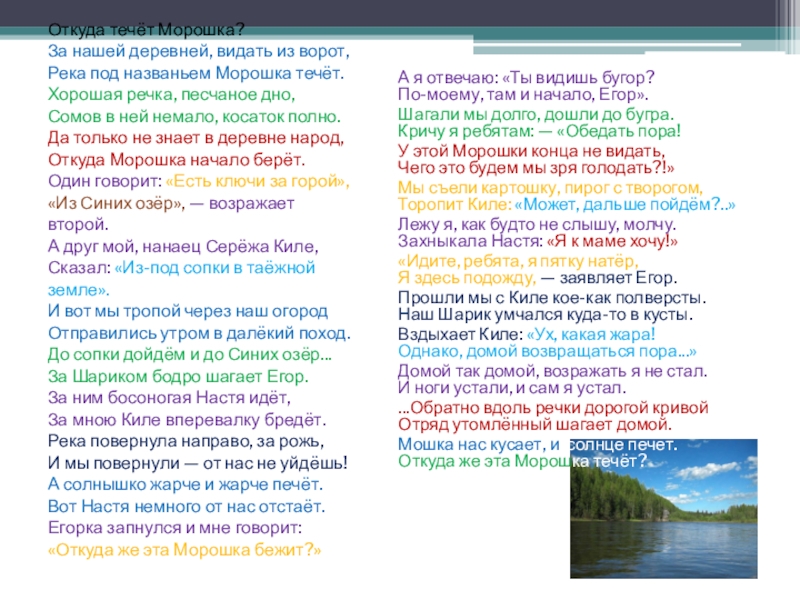Click line 'Чего это будем мы зря голодать?!»'
This screenshot has width=800, height=600.
[x=536, y=168]
